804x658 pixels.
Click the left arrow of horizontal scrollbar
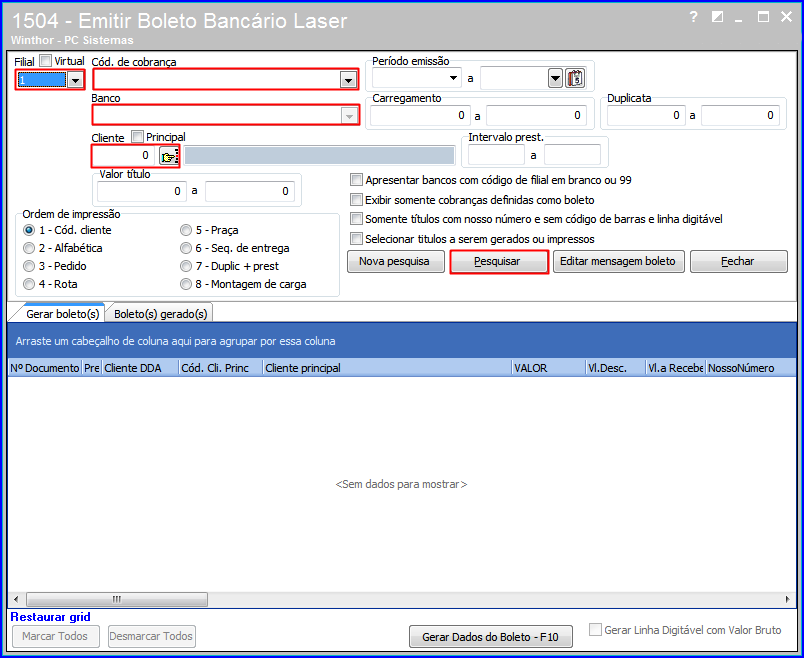tap(16, 599)
